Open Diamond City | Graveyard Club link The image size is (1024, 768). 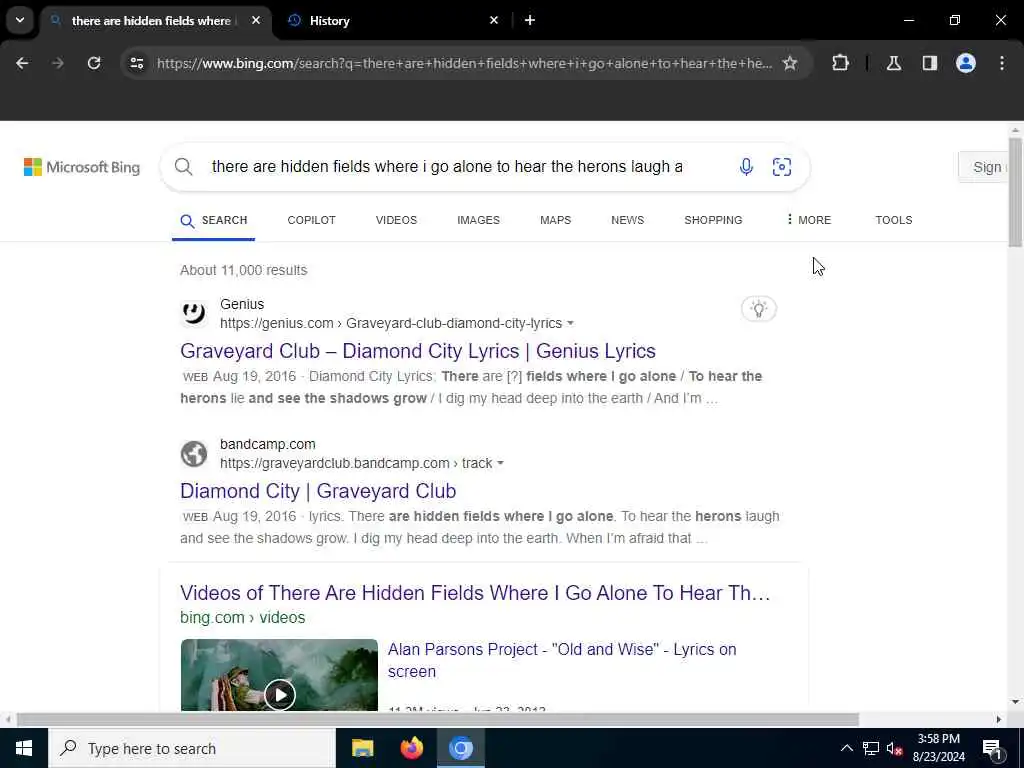(318, 491)
